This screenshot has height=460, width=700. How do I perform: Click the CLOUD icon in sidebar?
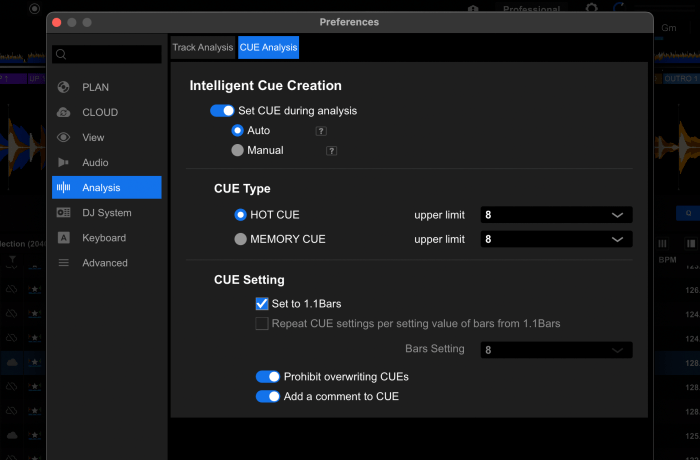tap(64, 112)
